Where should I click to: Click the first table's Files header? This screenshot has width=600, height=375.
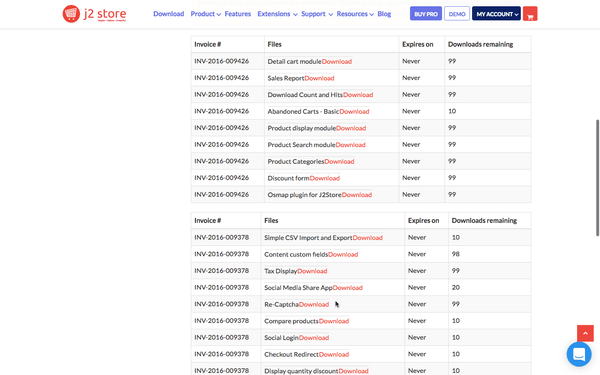point(274,44)
